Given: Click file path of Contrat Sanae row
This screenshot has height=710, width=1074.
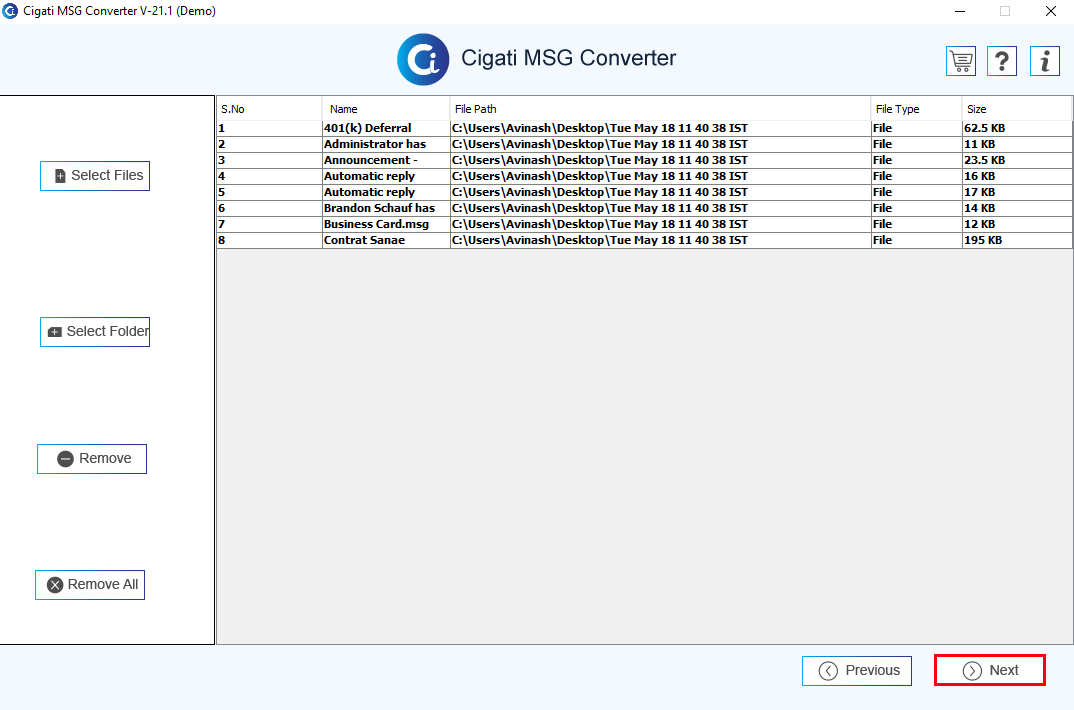Looking at the screenshot, I should pyautogui.click(x=660, y=240).
